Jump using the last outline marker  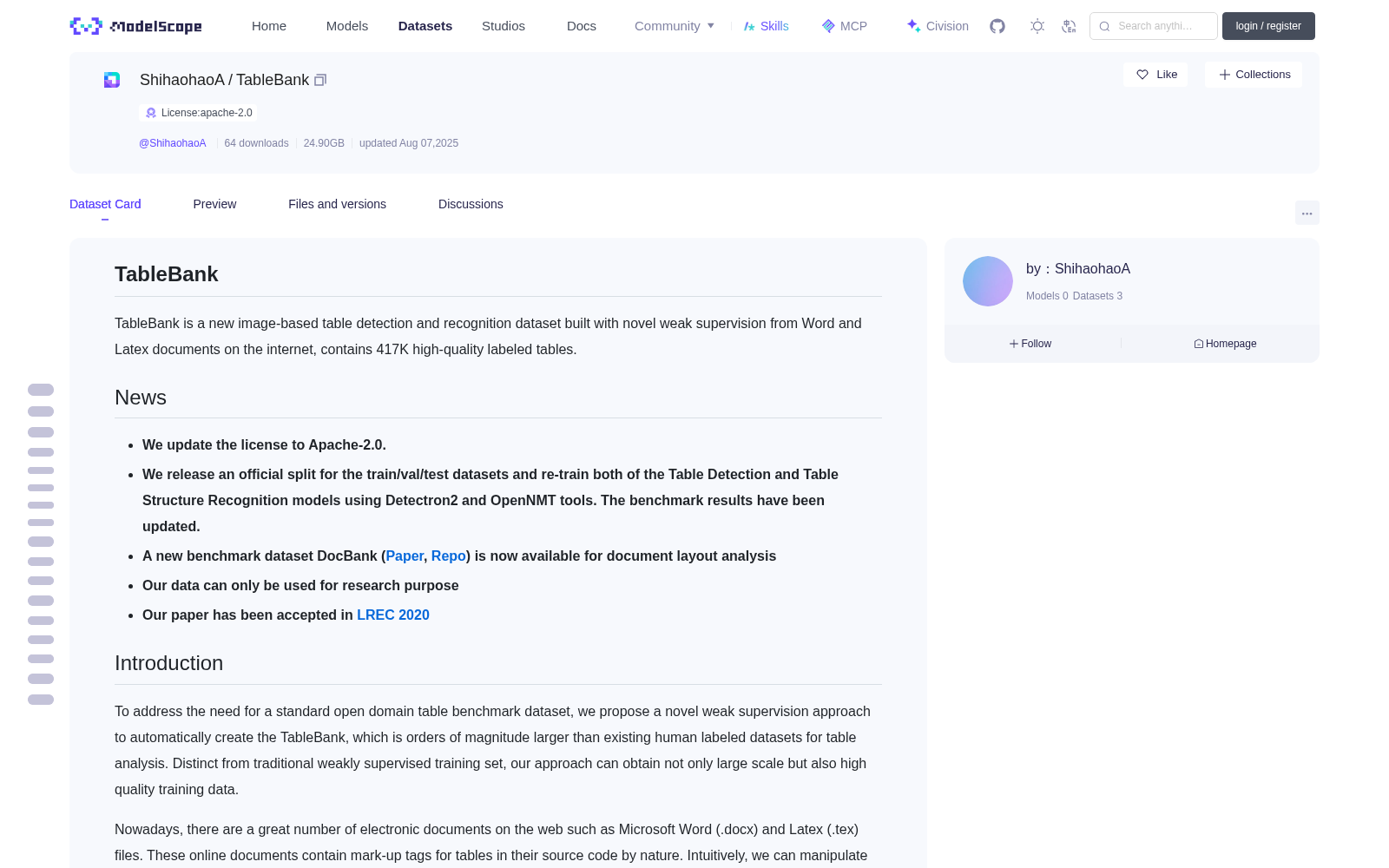pos(41,700)
